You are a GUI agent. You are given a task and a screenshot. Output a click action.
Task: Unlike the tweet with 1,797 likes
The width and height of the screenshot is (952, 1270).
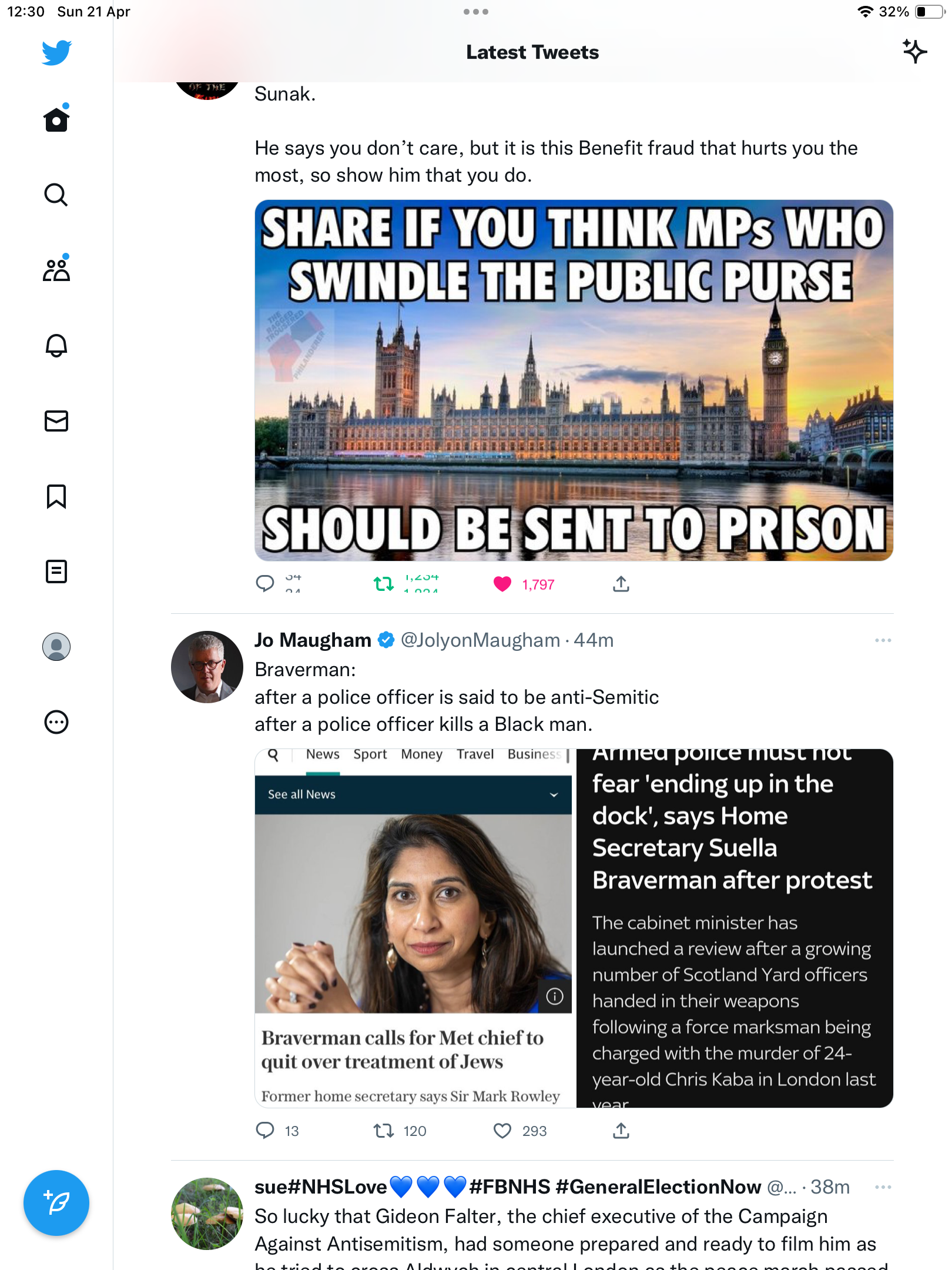coord(502,584)
